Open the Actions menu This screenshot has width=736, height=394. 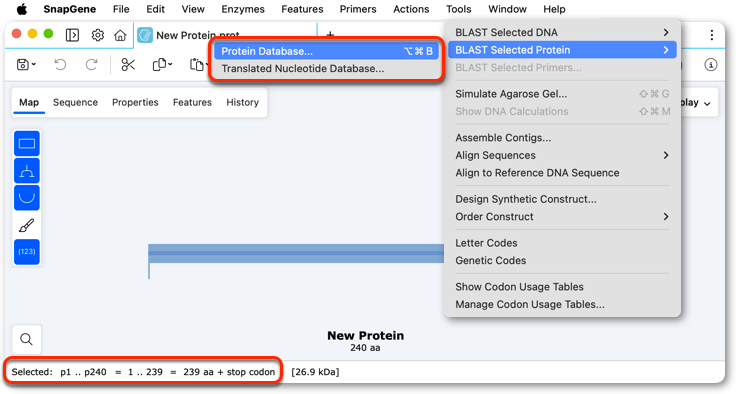(411, 9)
